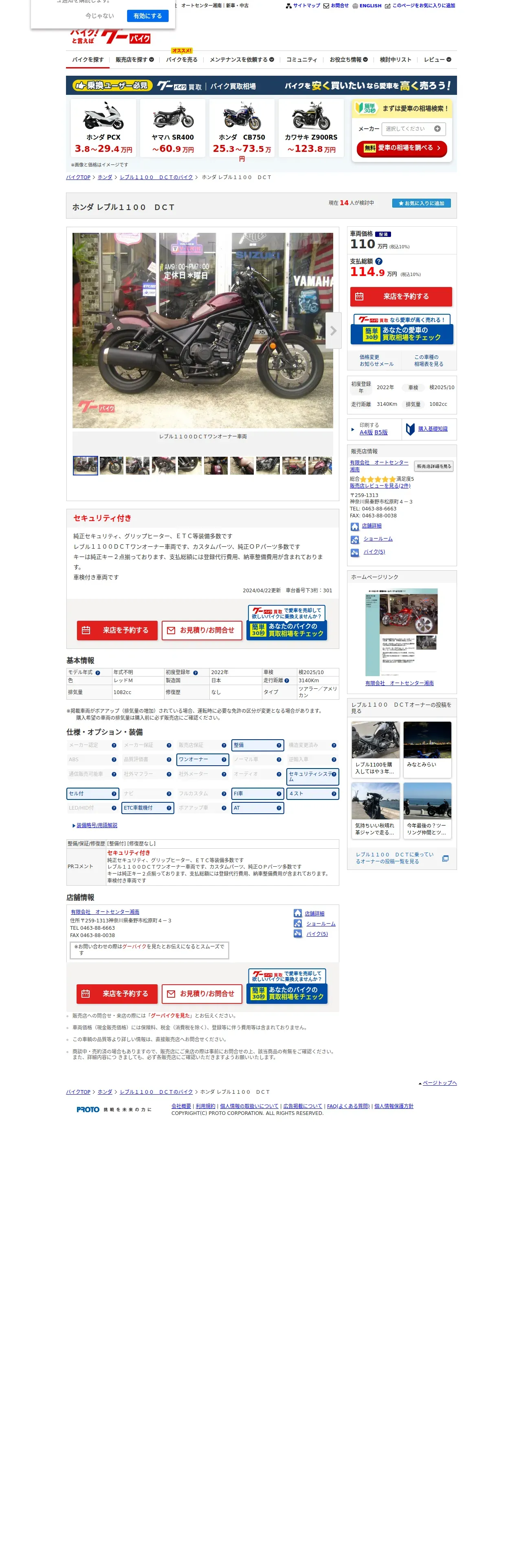Screen dimensions: 523x1568
Task: Jump via ページトップへ link
Action: [x=439, y=1083]
